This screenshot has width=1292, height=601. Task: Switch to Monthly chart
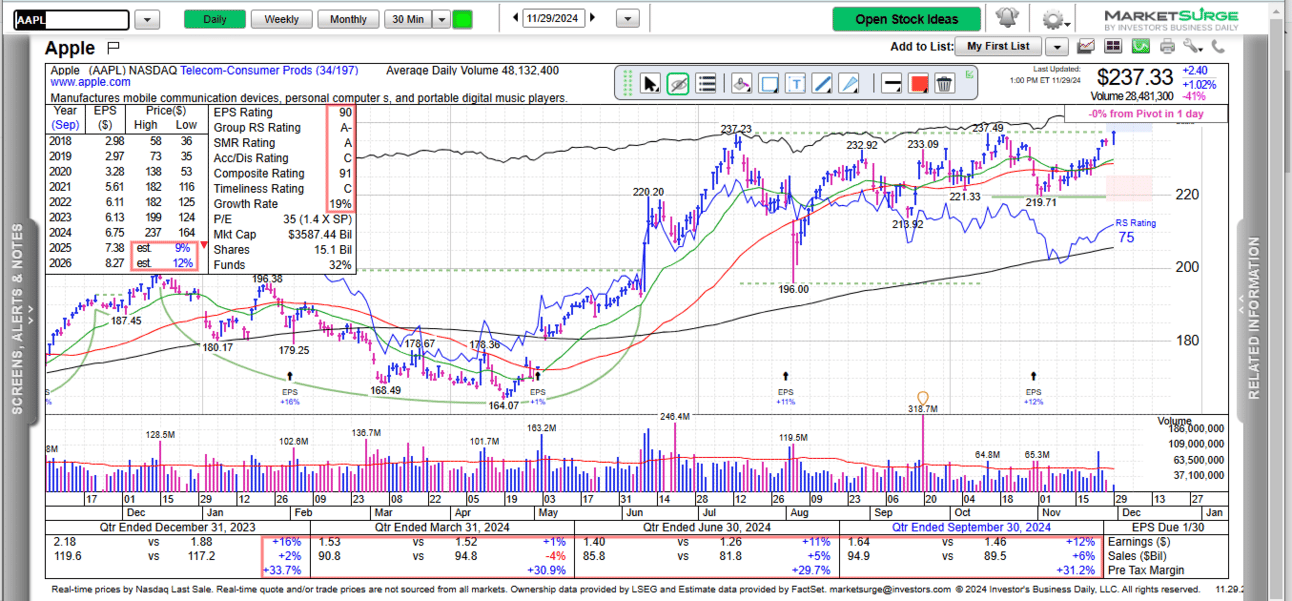coord(348,19)
